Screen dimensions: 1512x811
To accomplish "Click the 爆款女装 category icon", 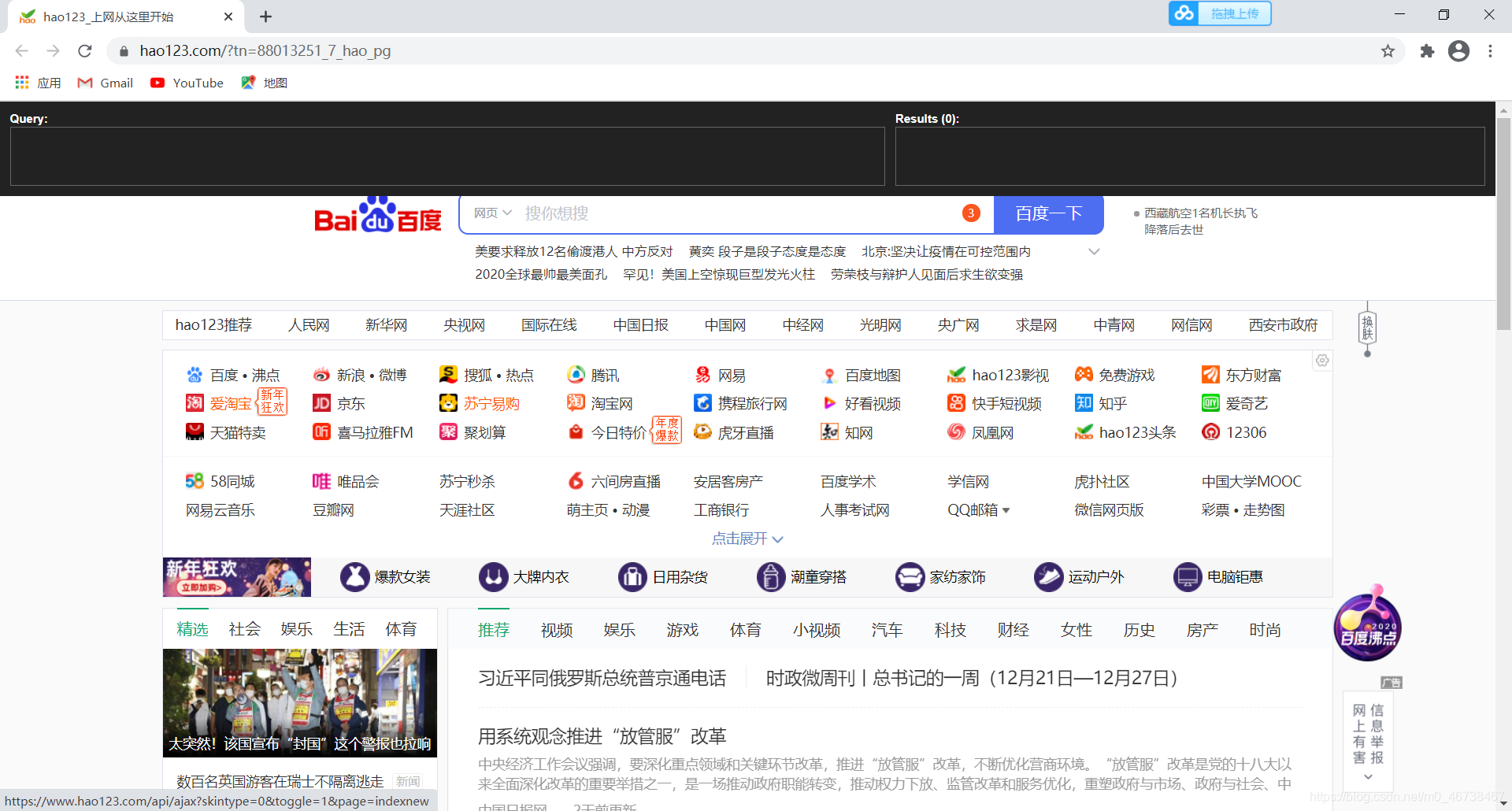I will click(355, 576).
